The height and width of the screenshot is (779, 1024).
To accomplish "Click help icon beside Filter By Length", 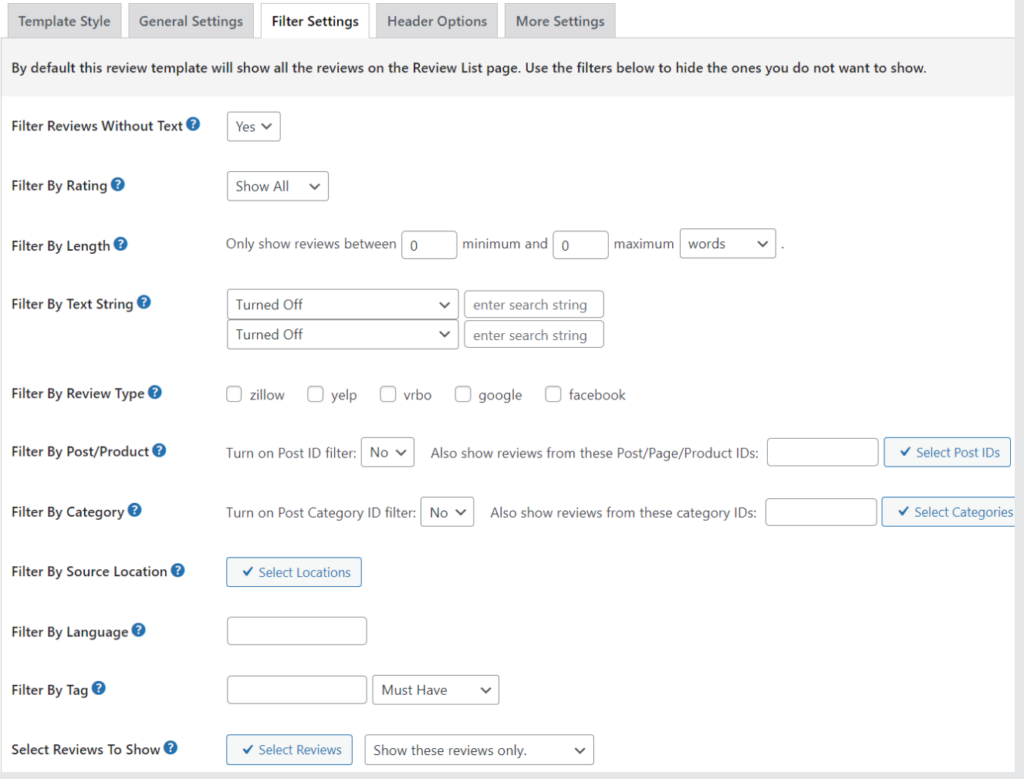I will pos(120,244).
